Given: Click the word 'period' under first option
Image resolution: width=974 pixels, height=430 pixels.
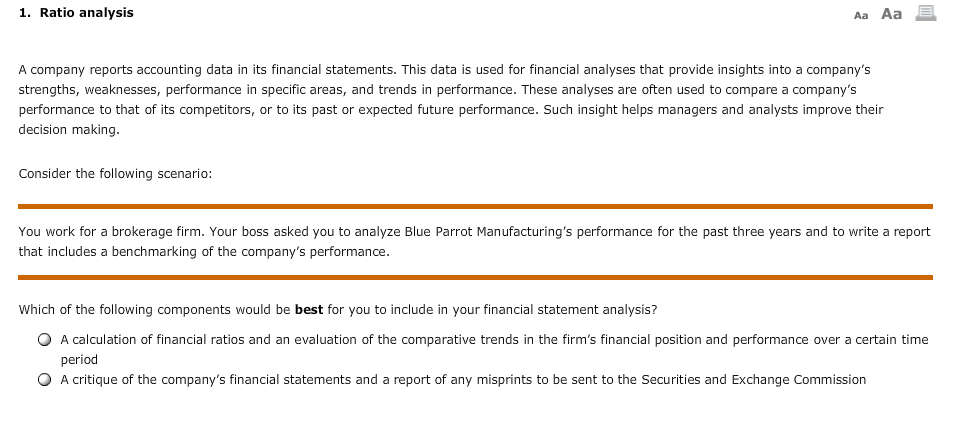Looking at the screenshot, I should pyautogui.click(x=79, y=360).
